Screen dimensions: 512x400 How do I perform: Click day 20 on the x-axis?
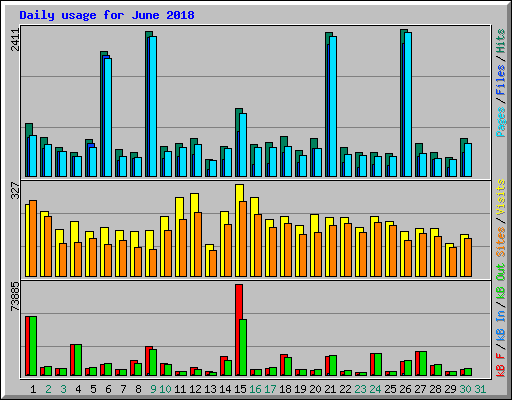click(x=315, y=389)
